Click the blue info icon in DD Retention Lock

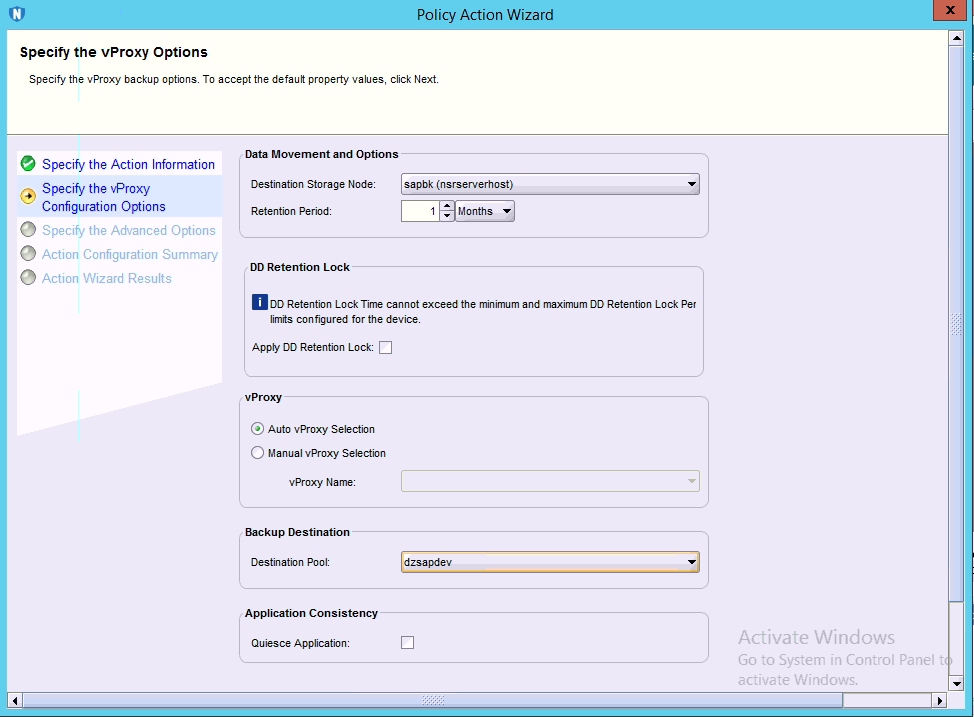coord(259,302)
